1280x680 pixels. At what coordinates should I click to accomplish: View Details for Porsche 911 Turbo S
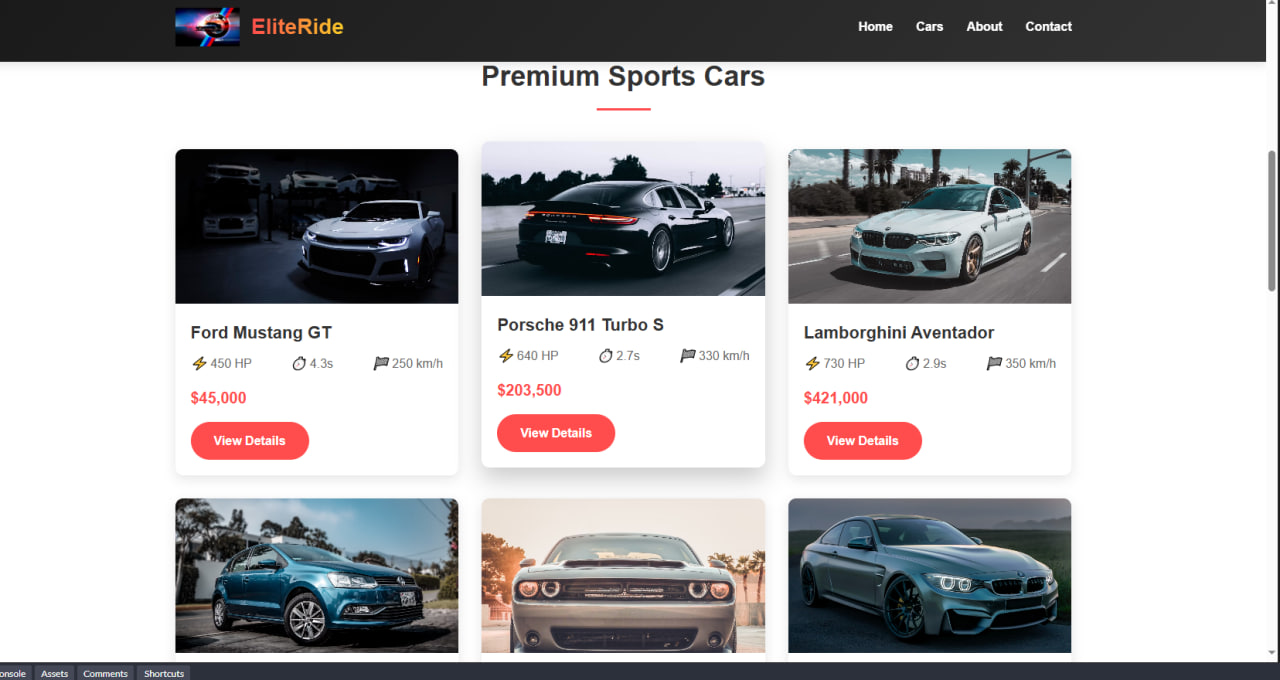pyautogui.click(x=556, y=433)
